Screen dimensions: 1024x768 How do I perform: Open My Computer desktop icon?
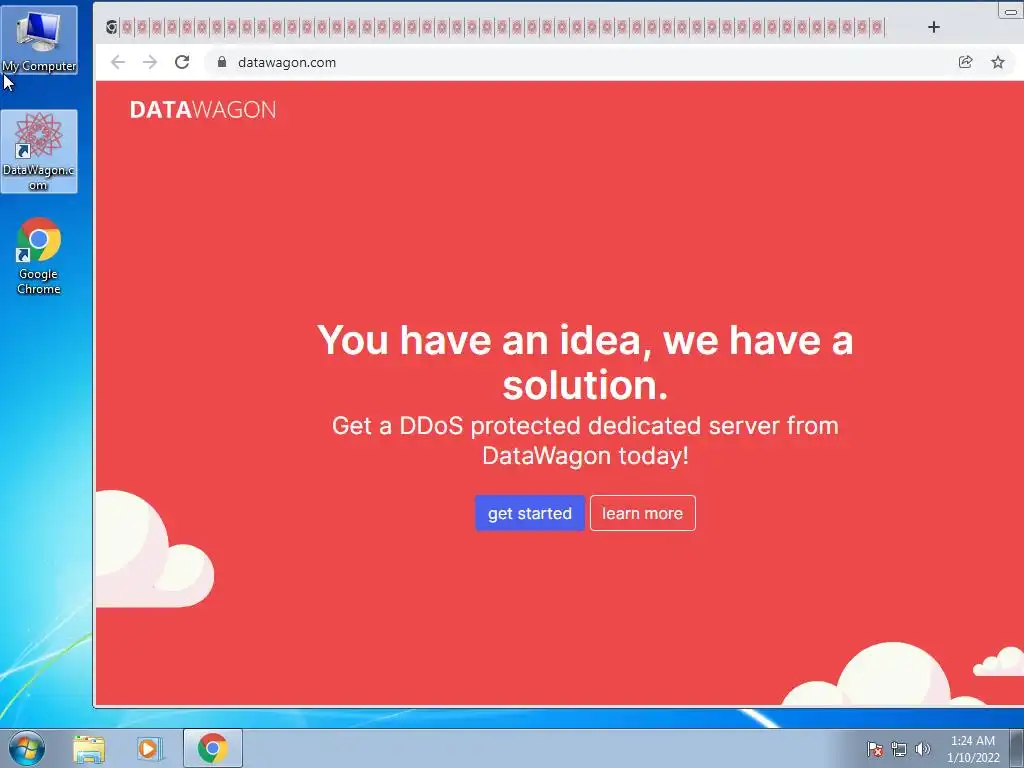point(39,40)
